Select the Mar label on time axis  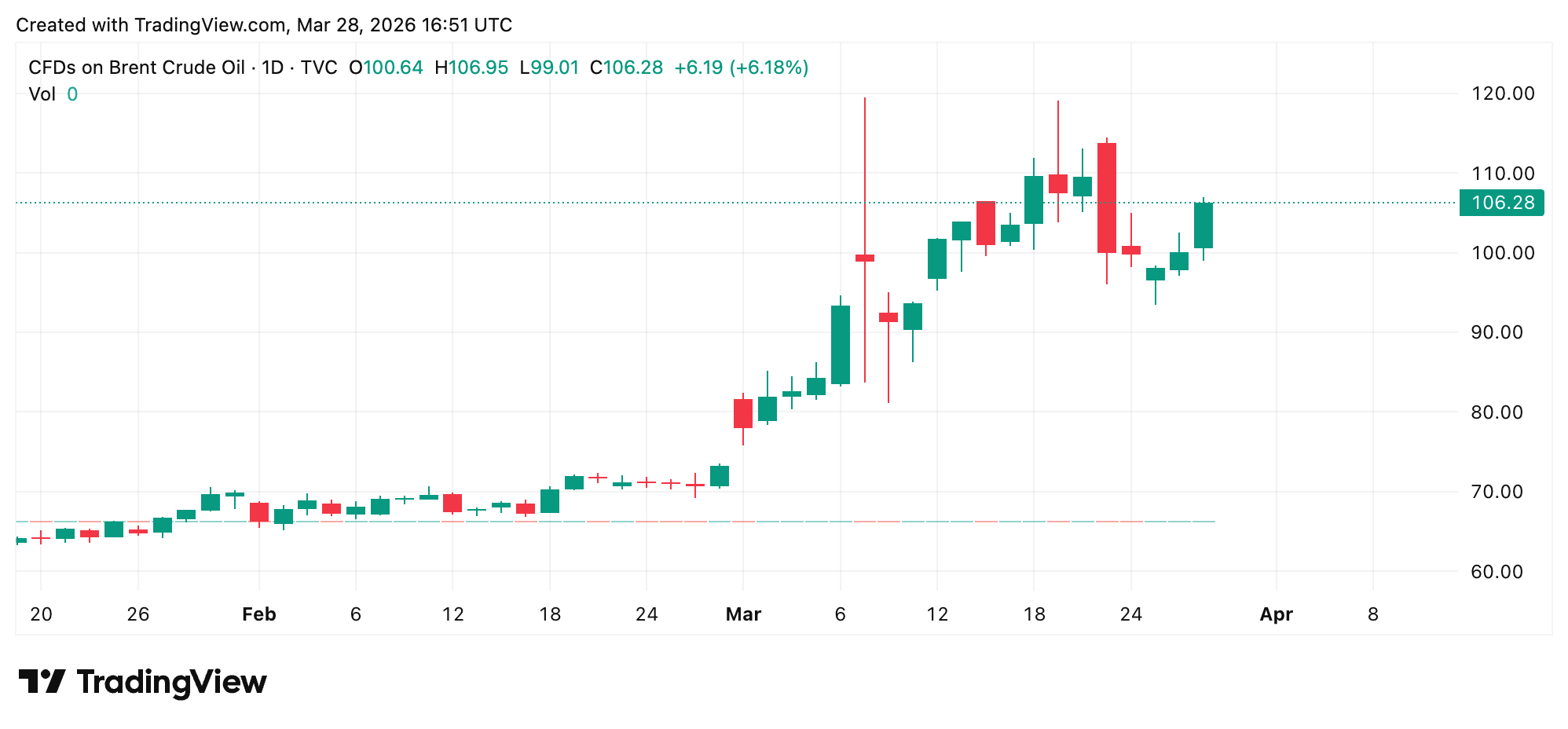(x=743, y=614)
